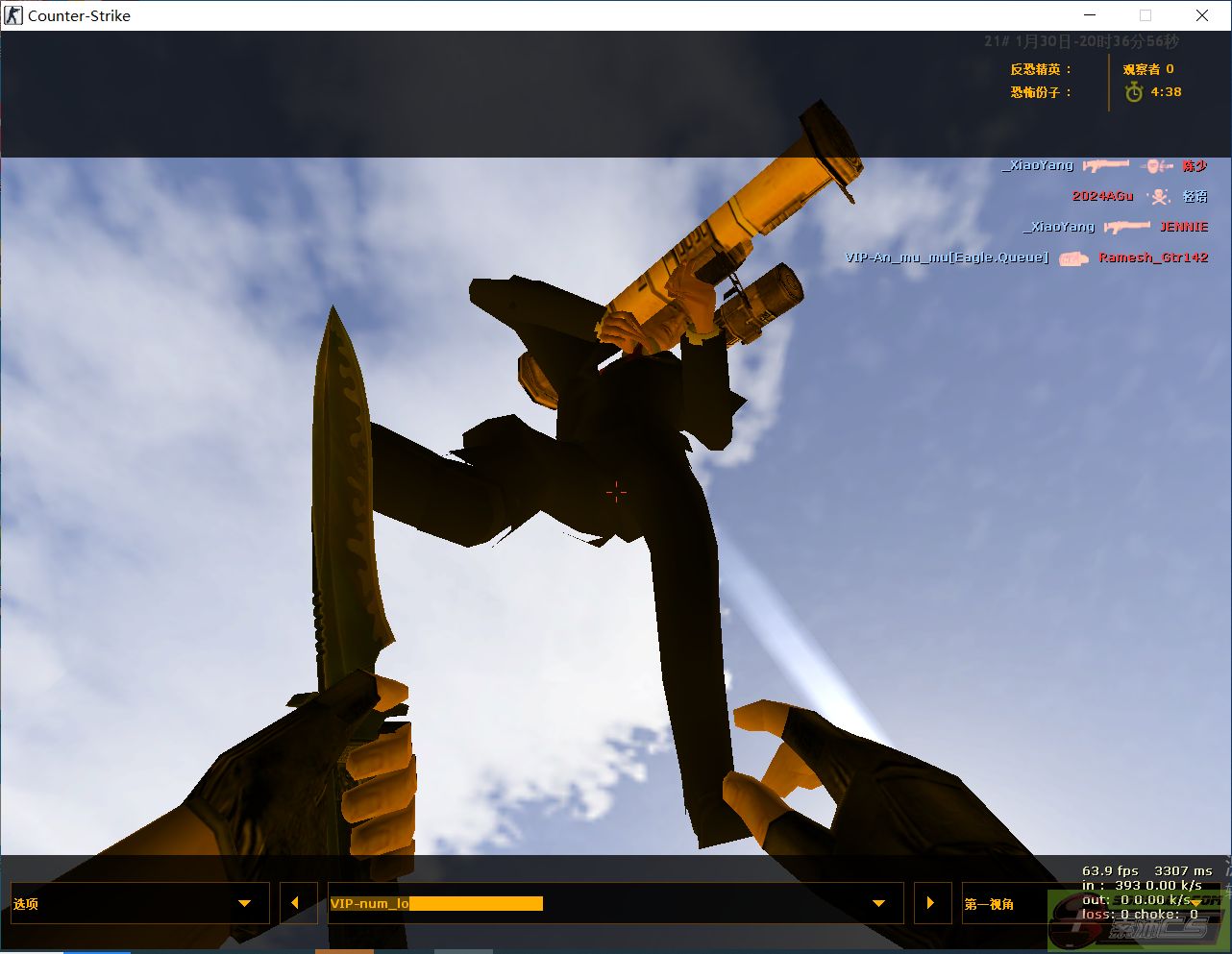1232x954 pixels.
Task: Click victim name 轻语 in kill feed
Action: (1195, 196)
